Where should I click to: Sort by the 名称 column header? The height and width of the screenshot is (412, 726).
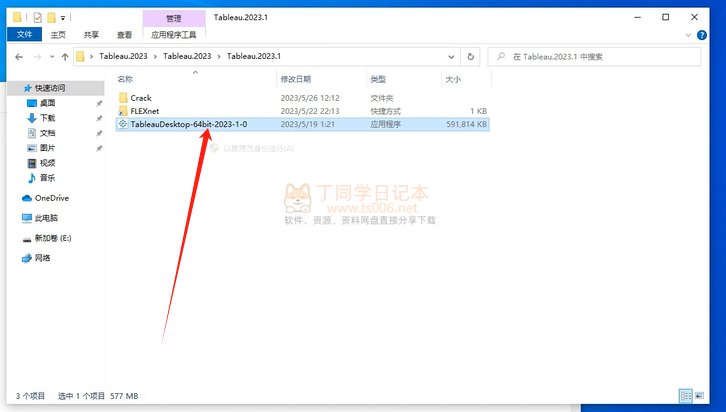click(125, 79)
